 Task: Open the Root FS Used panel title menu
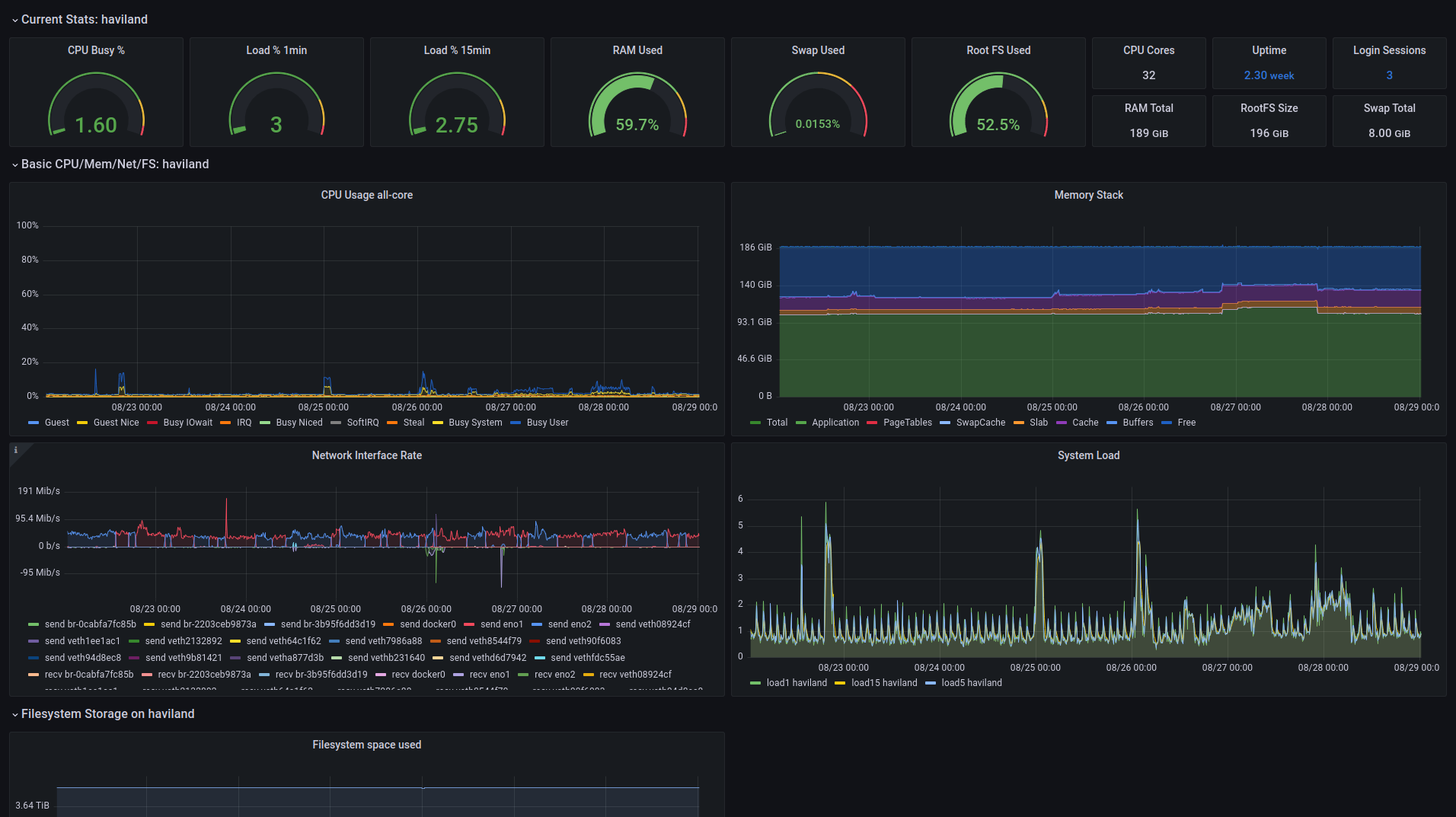pos(998,50)
